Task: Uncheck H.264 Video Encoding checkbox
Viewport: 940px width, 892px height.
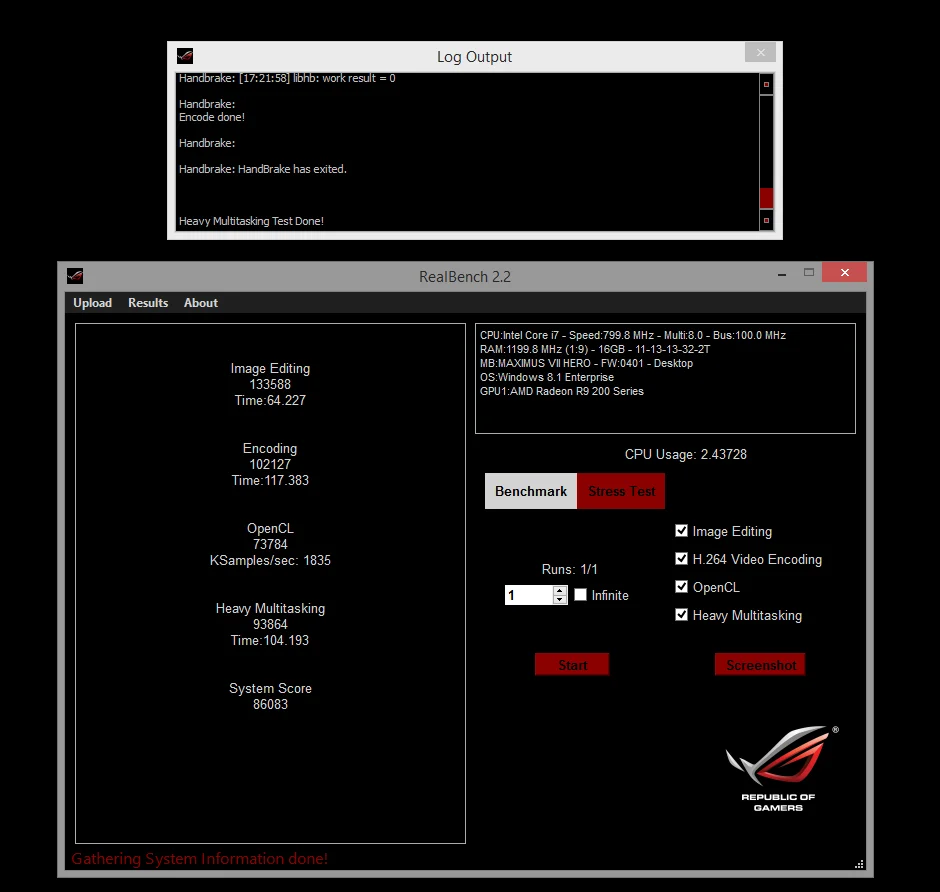Action: (681, 559)
